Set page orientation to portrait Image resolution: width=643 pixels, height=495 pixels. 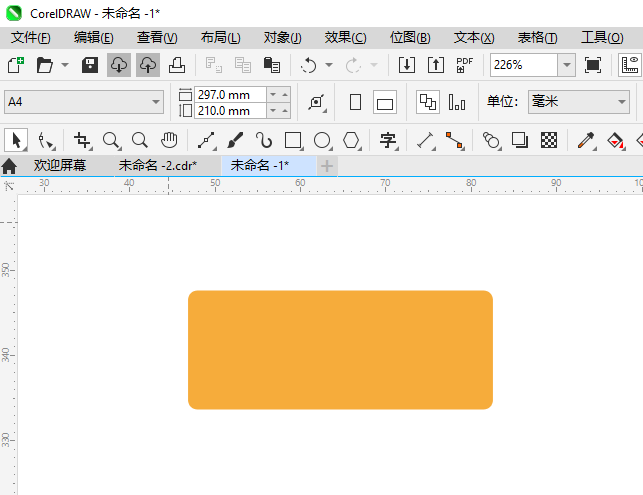356,102
